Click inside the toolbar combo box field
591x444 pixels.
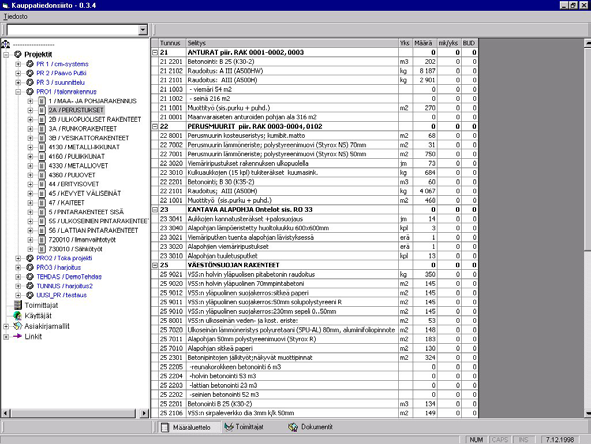pos(72,30)
